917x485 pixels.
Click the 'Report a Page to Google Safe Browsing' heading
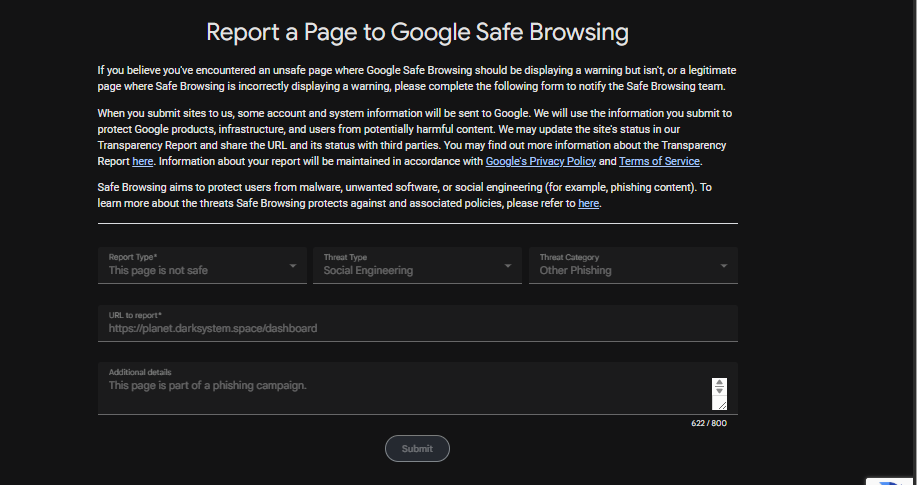tap(418, 32)
